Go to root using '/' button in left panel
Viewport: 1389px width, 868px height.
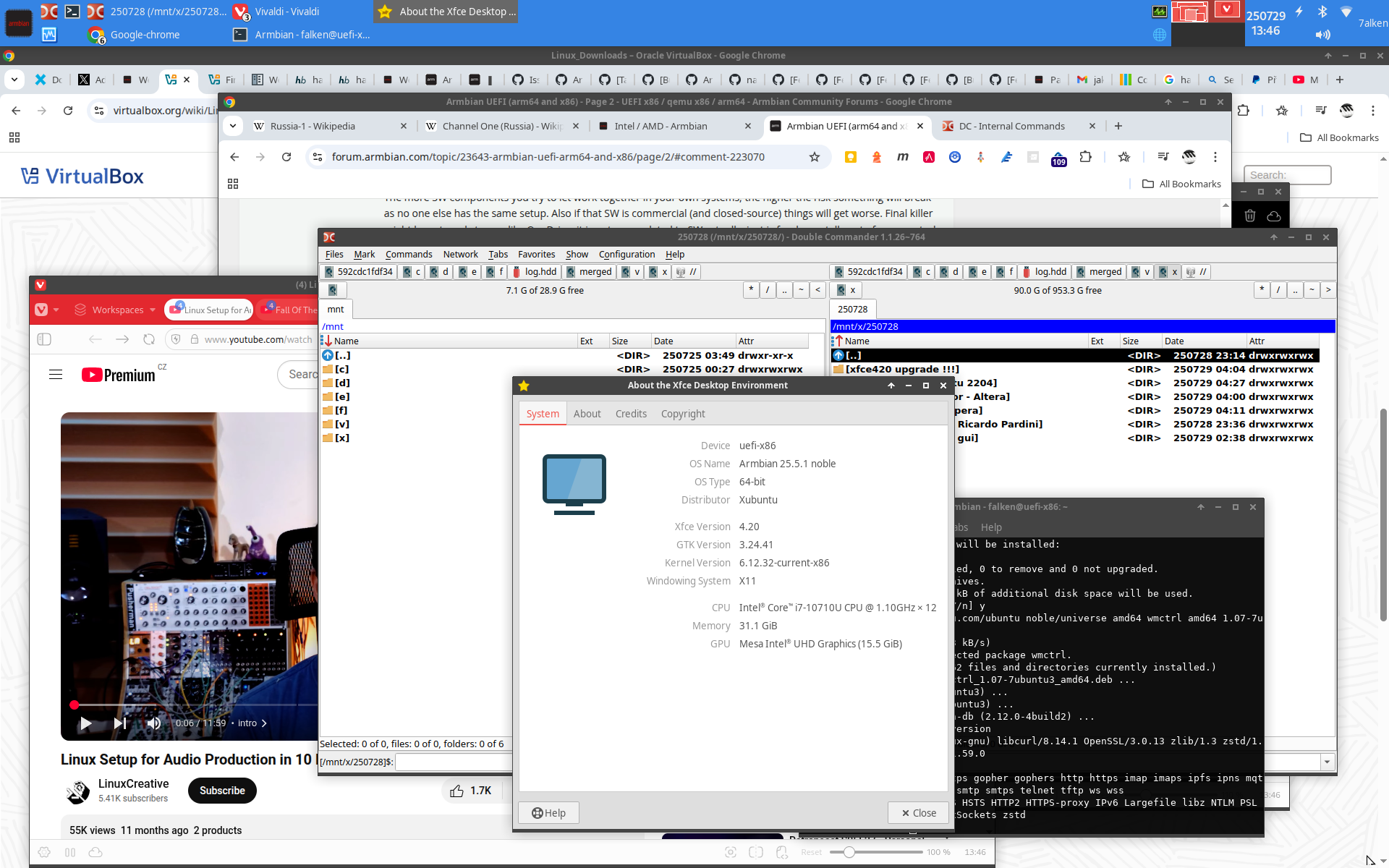point(768,290)
